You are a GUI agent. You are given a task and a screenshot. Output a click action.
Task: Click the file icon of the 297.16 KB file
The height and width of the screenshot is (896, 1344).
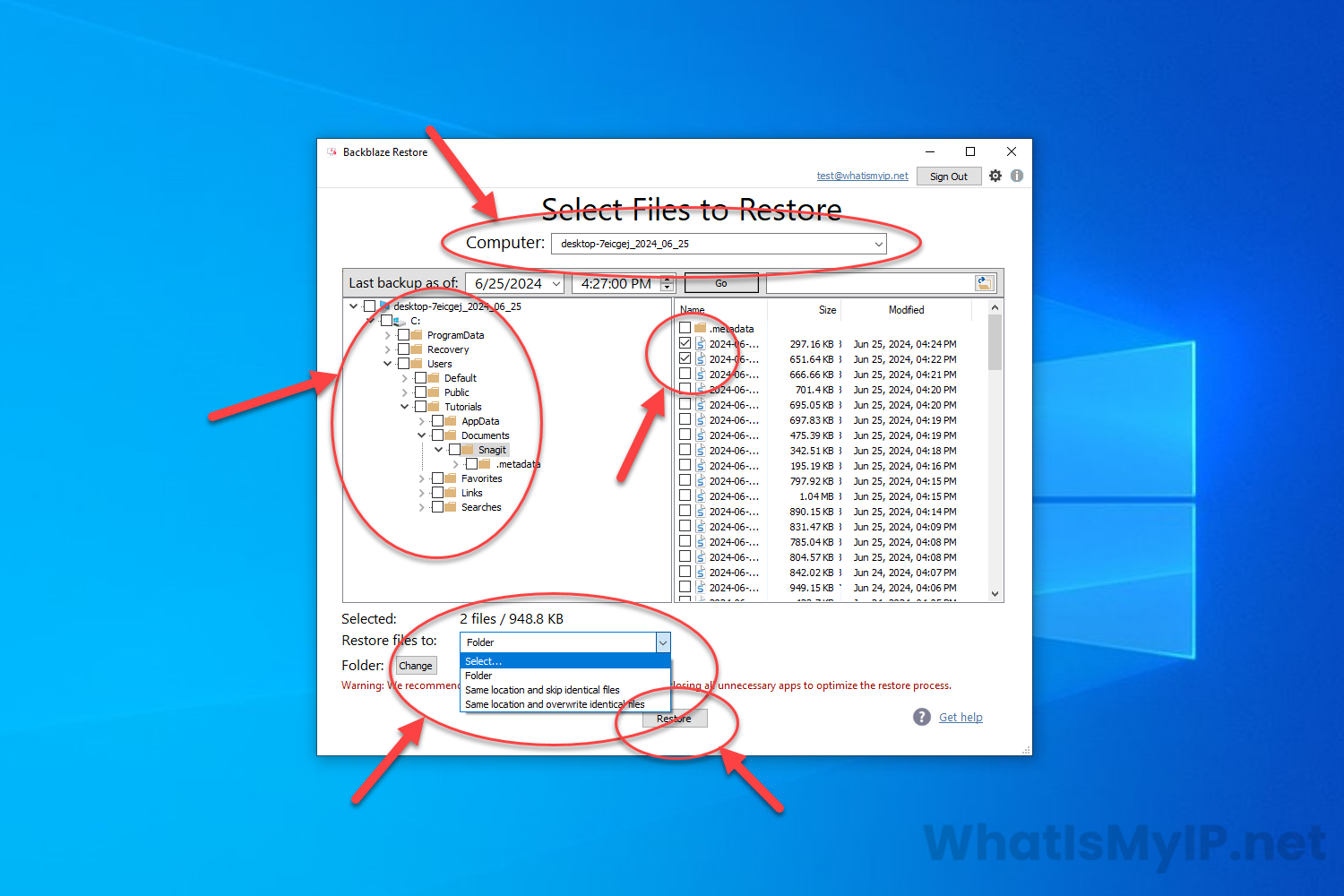[x=701, y=344]
